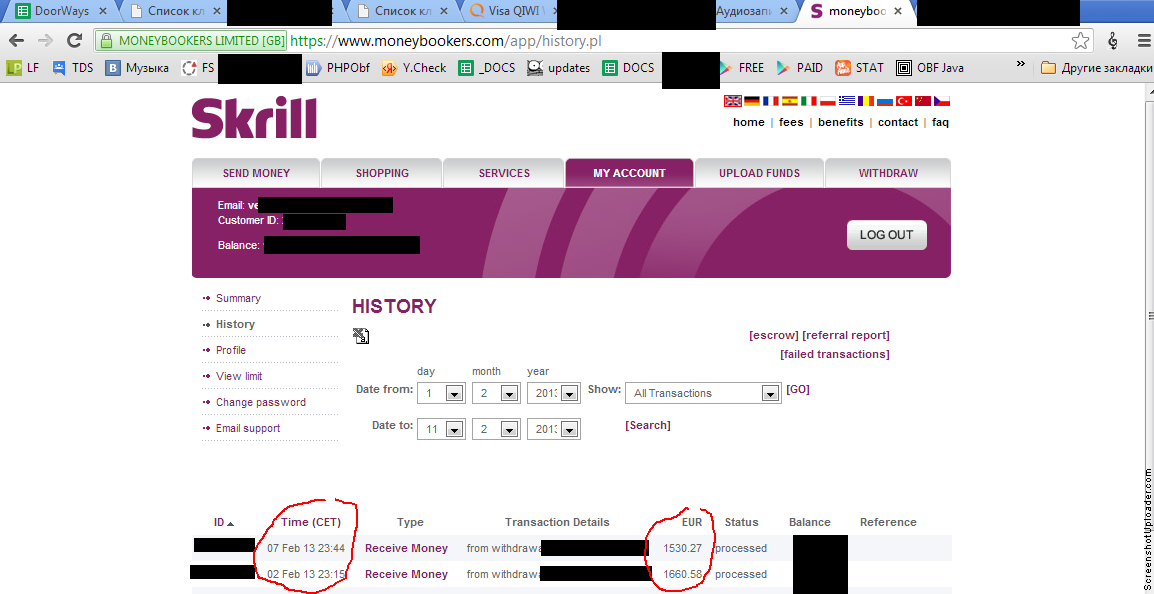Screen dimensions: 1154x594
Task: Switch site language to Spanish flag
Action: [x=790, y=101]
